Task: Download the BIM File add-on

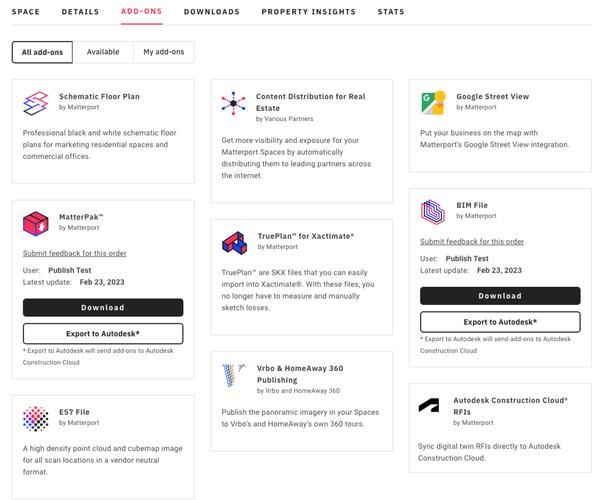Action: tap(500, 296)
